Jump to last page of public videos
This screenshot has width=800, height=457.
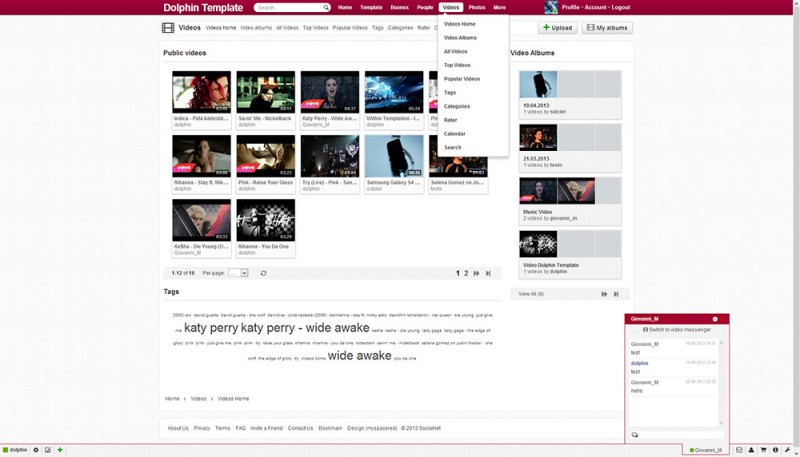tap(488, 273)
